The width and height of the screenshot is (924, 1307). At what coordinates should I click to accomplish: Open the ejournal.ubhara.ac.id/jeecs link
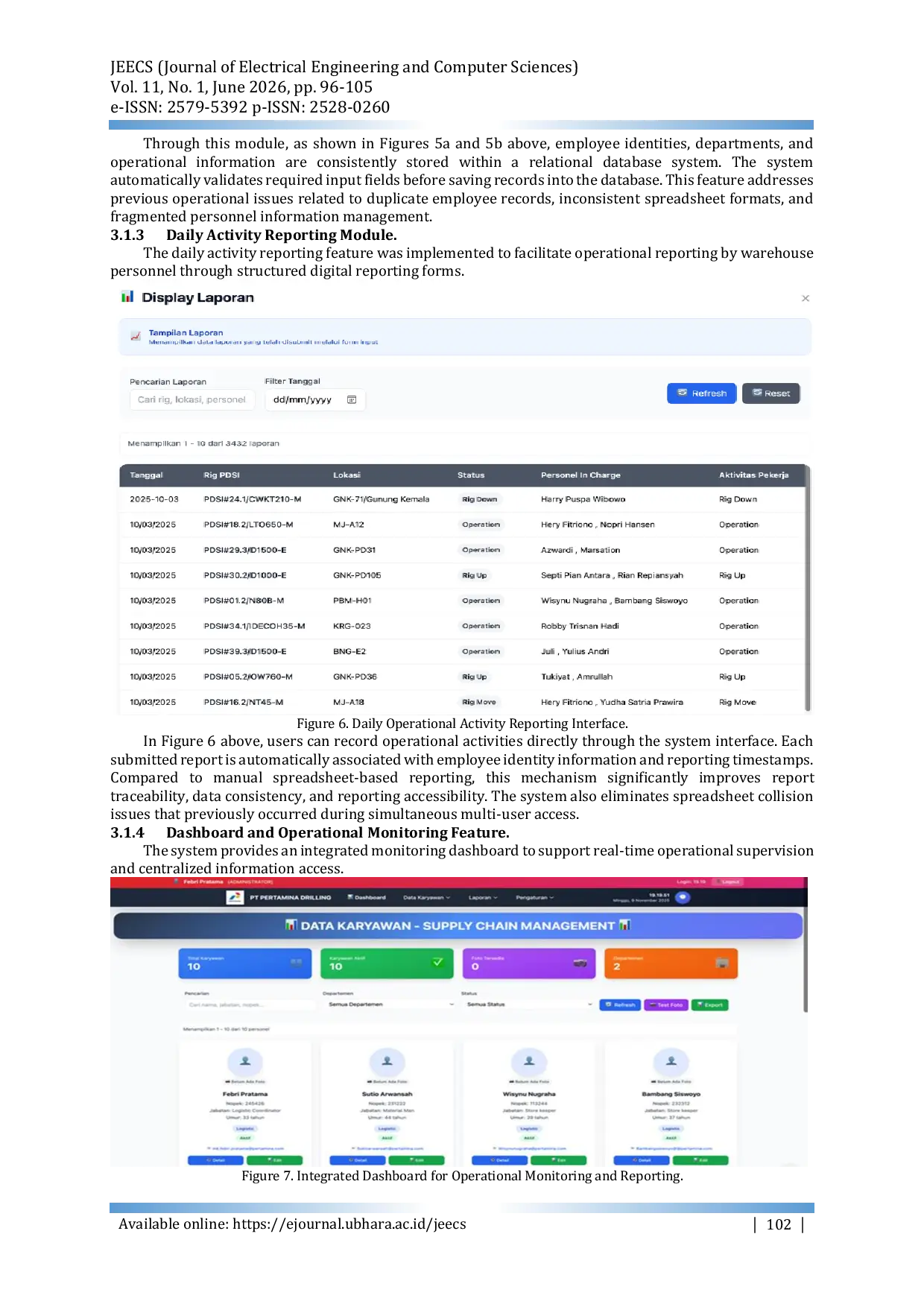(349, 1224)
